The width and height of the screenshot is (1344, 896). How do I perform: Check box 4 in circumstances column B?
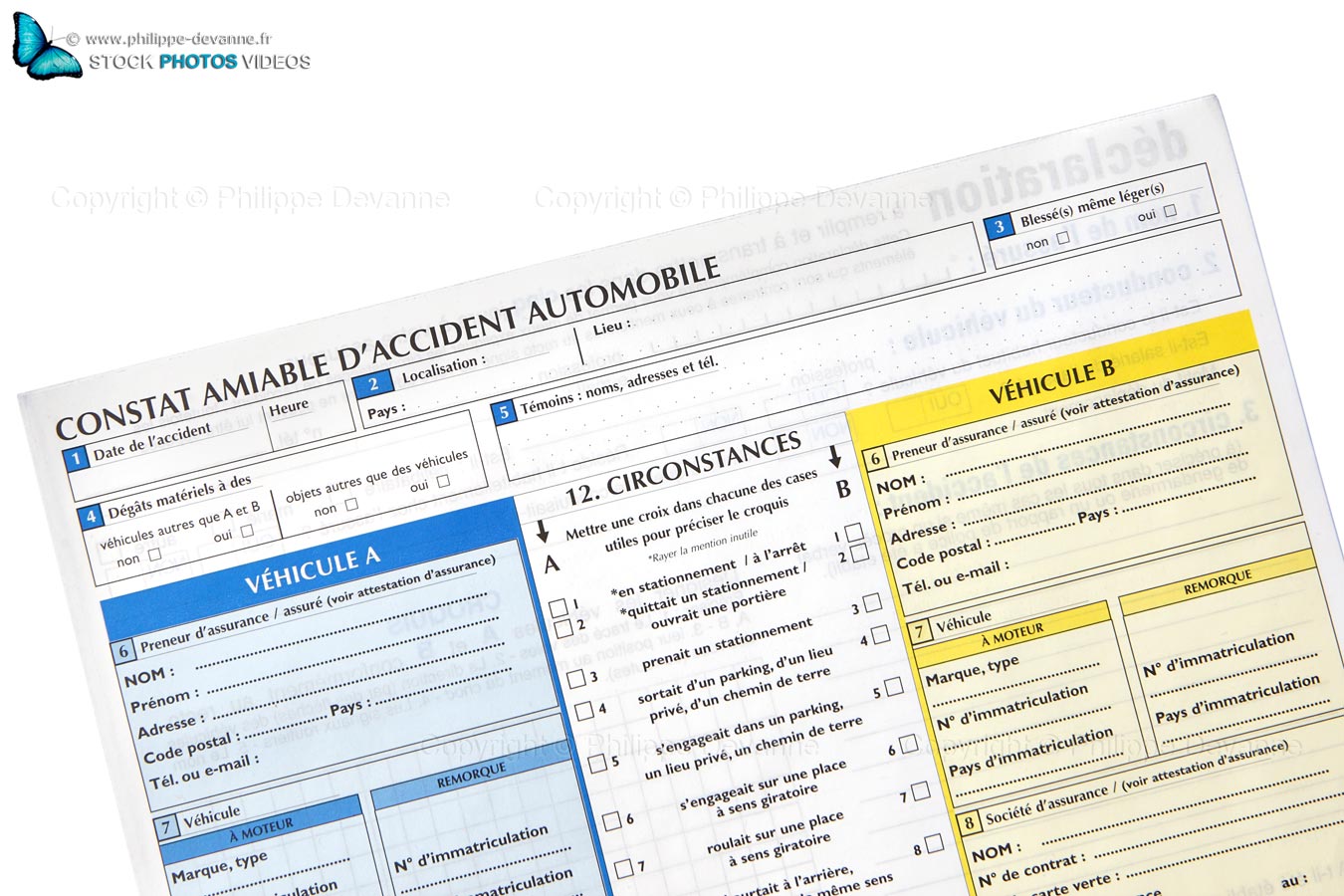coord(881,634)
